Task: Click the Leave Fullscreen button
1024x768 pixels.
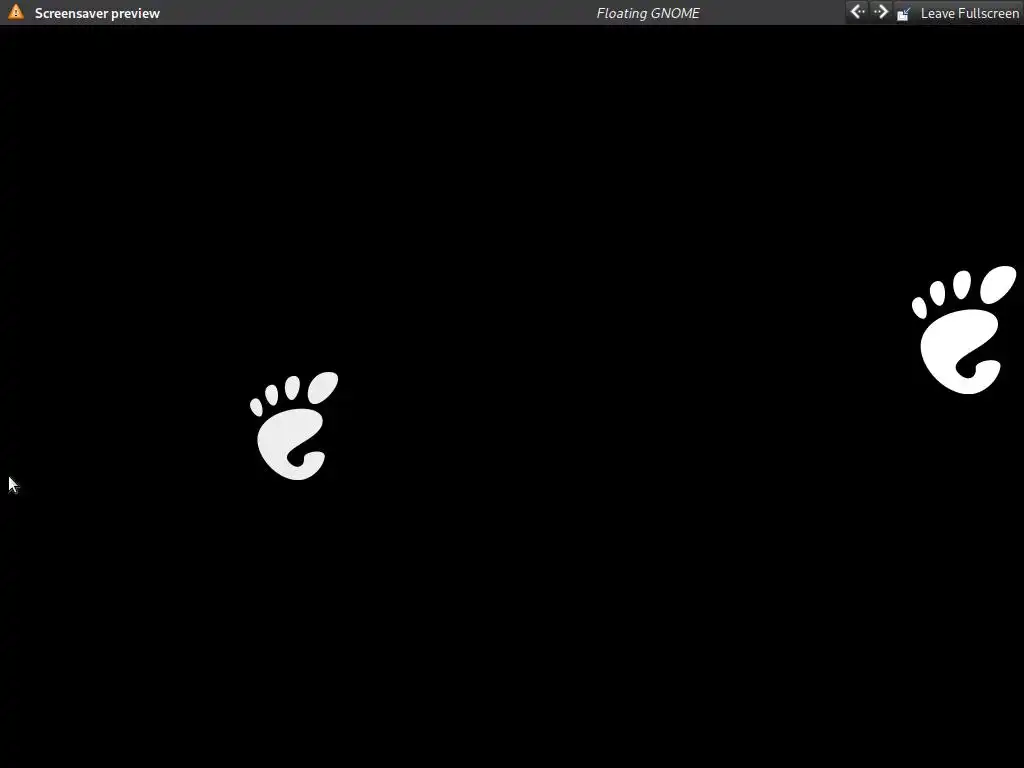Action: click(957, 13)
